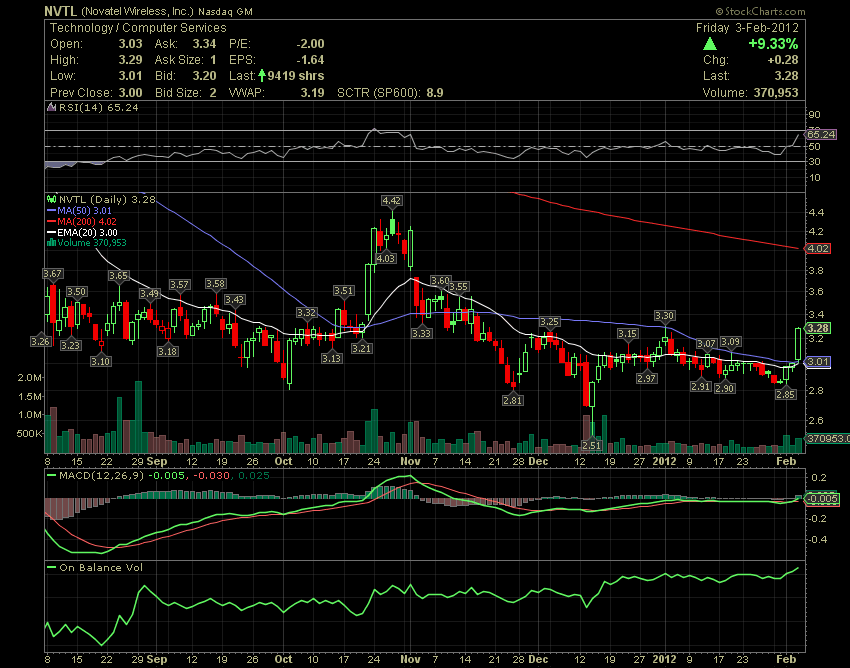
Task: Click the Prev Close value 3.00
Action: (x=131, y=92)
